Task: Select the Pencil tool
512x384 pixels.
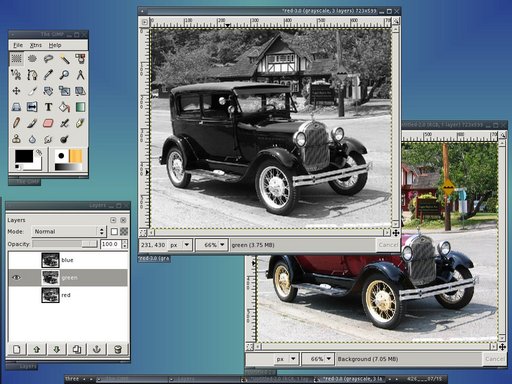Action: [x=16, y=123]
